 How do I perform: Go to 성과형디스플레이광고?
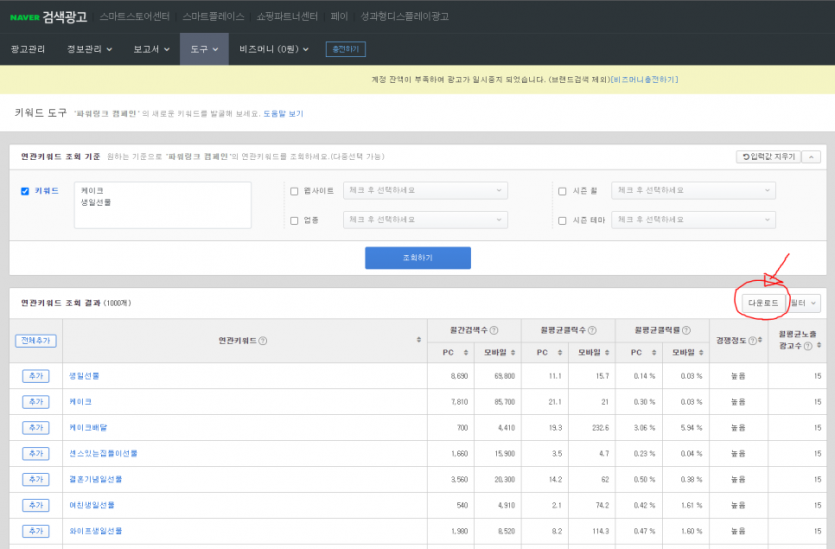(404, 17)
